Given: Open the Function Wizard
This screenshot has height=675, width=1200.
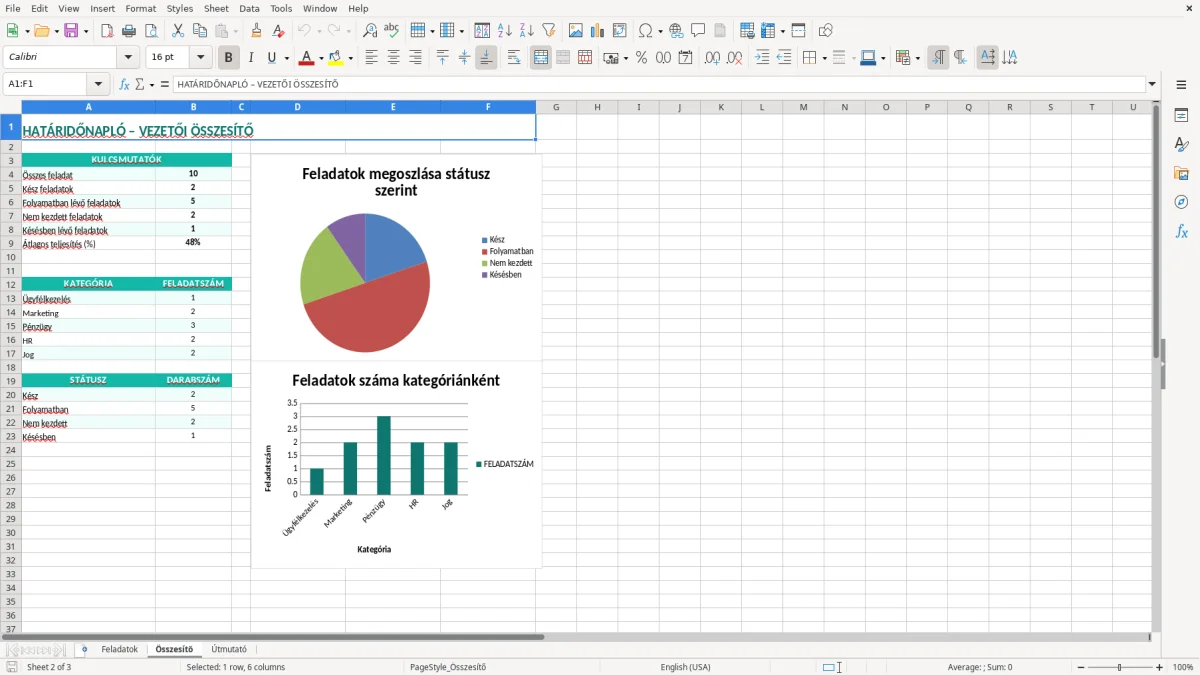Looking at the screenshot, I should 125,84.
